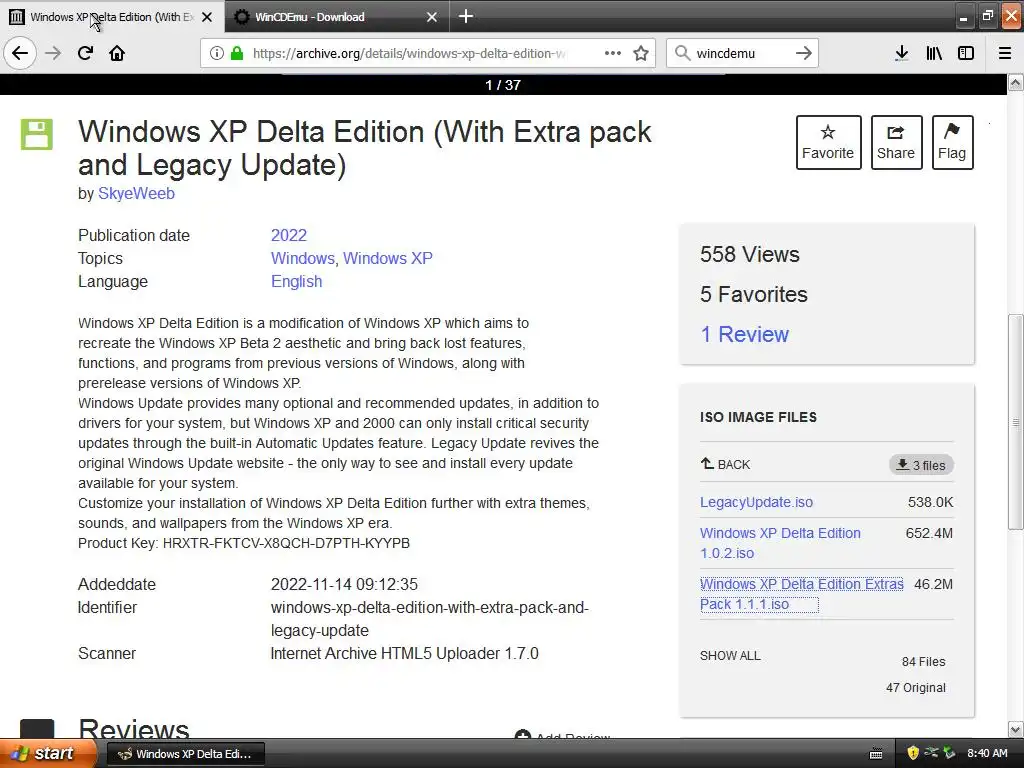Close the Windows XP Delta Edition tab

click(x=207, y=17)
